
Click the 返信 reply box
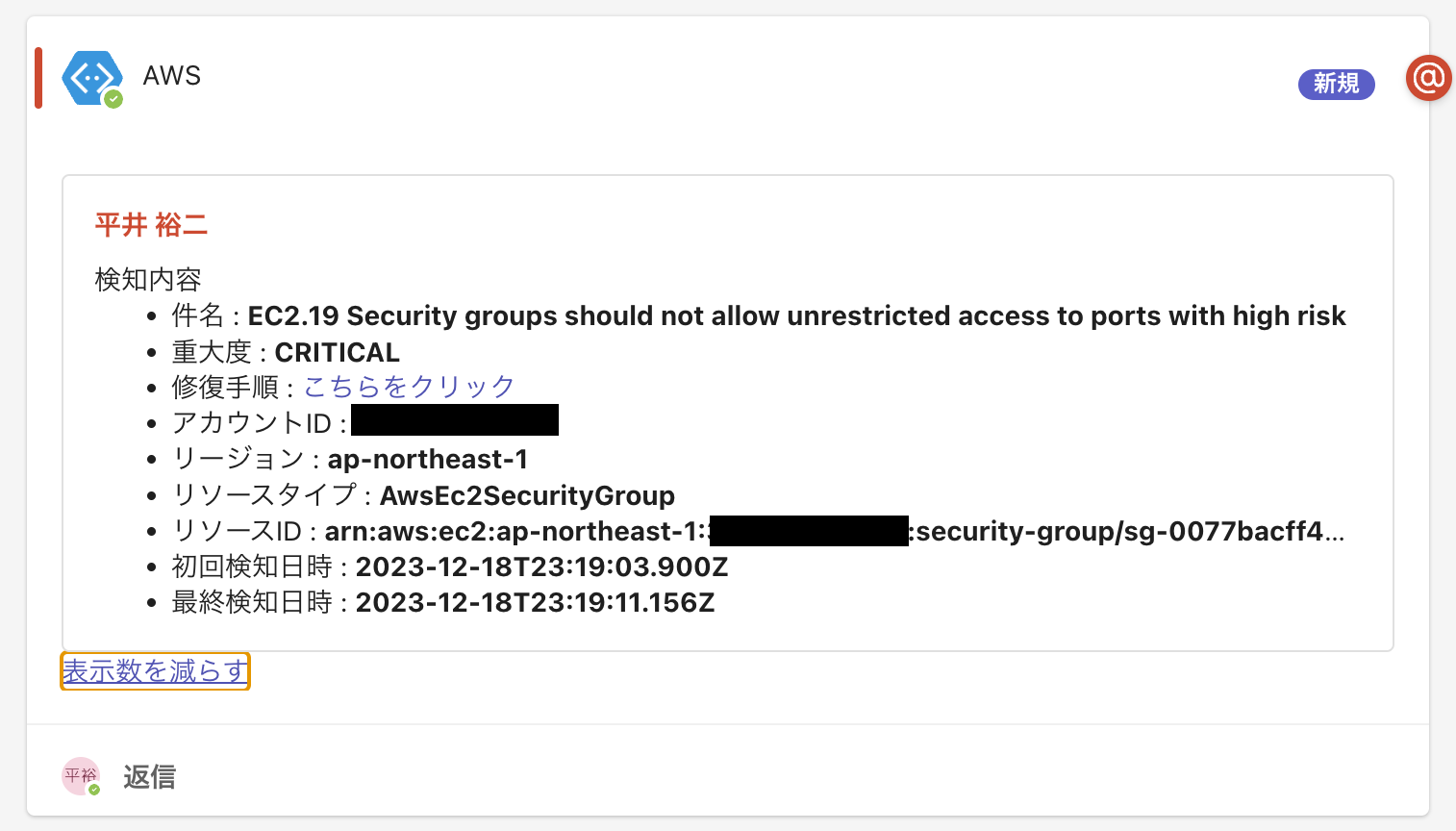click(149, 777)
